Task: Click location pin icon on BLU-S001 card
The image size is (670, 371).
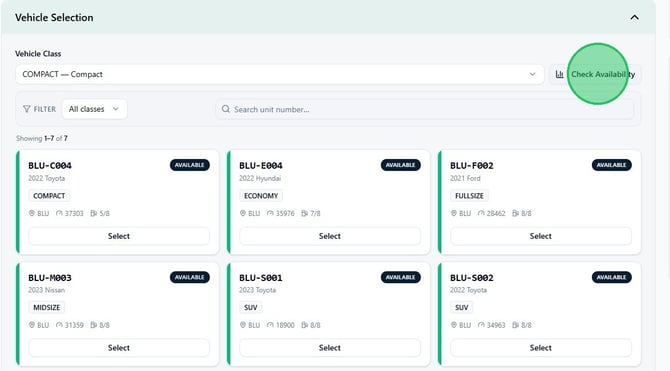Action: click(x=243, y=325)
